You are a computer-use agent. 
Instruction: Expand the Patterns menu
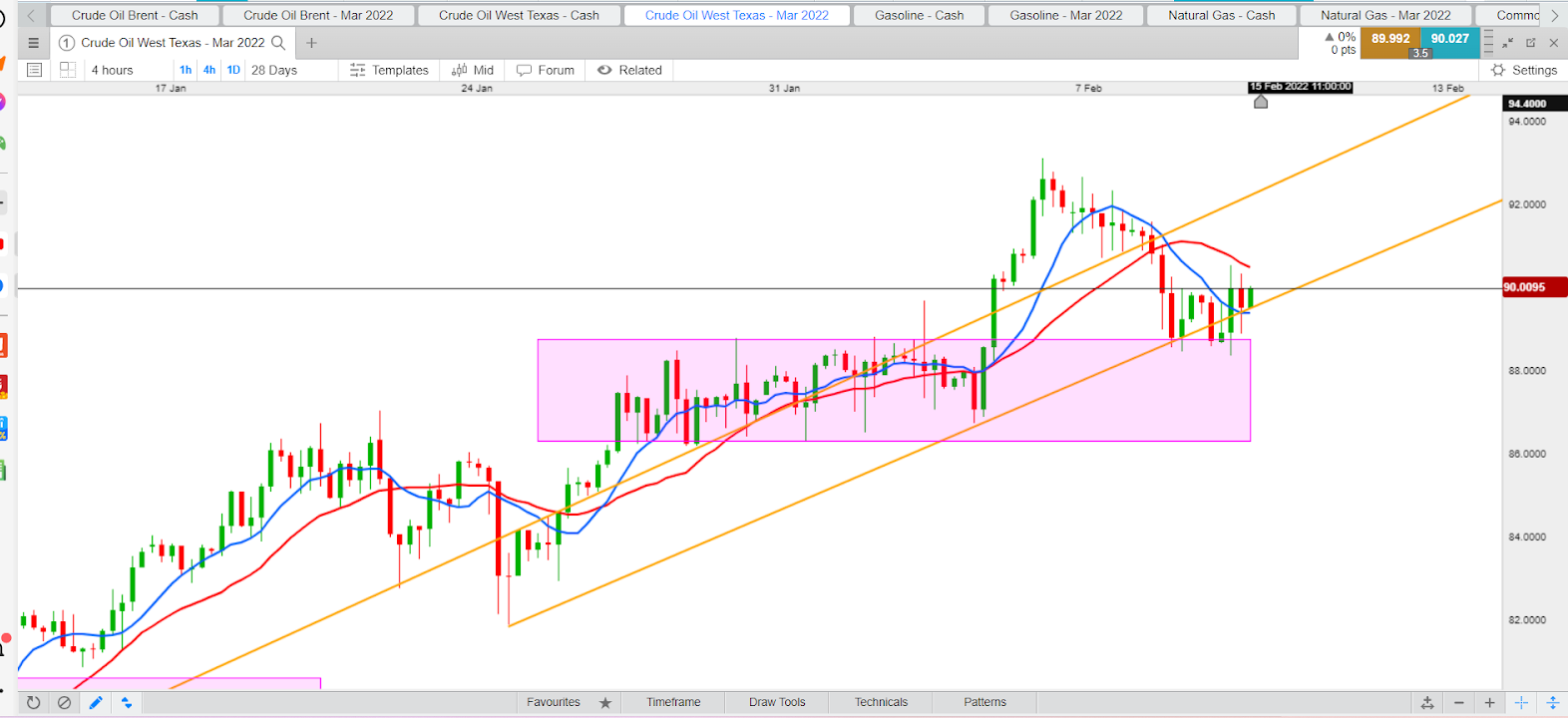[984, 702]
